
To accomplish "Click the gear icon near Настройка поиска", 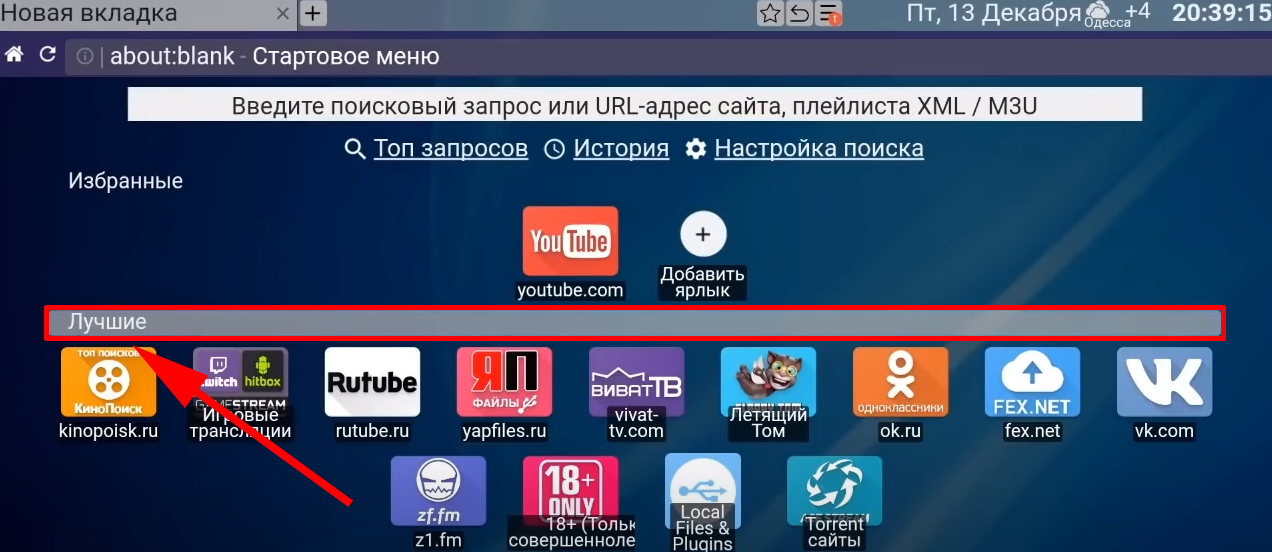I will pyautogui.click(x=696, y=150).
